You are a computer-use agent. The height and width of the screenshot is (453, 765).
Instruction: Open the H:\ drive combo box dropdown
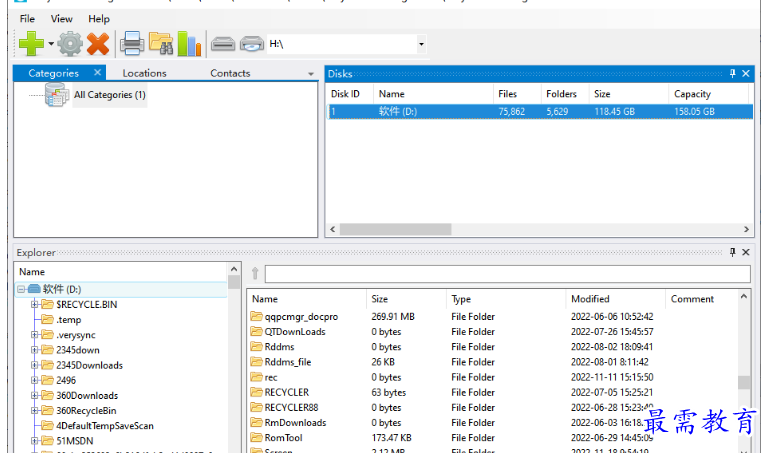coord(422,44)
